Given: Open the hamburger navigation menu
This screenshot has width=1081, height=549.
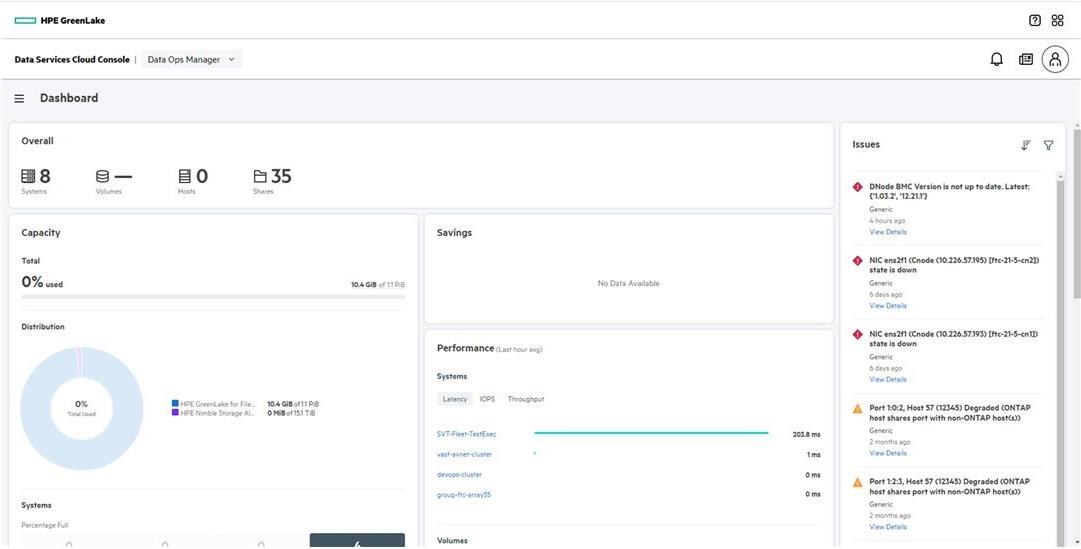Looking at the screenshot, I should pos(19,99).
